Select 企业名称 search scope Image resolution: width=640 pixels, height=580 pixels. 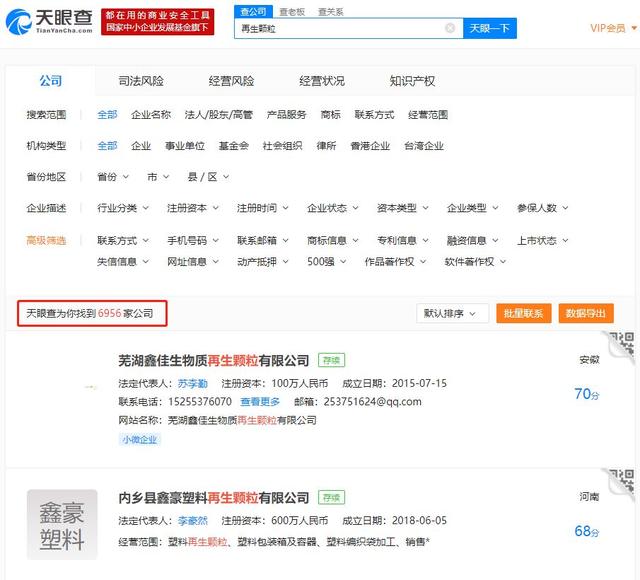[151, 115]
